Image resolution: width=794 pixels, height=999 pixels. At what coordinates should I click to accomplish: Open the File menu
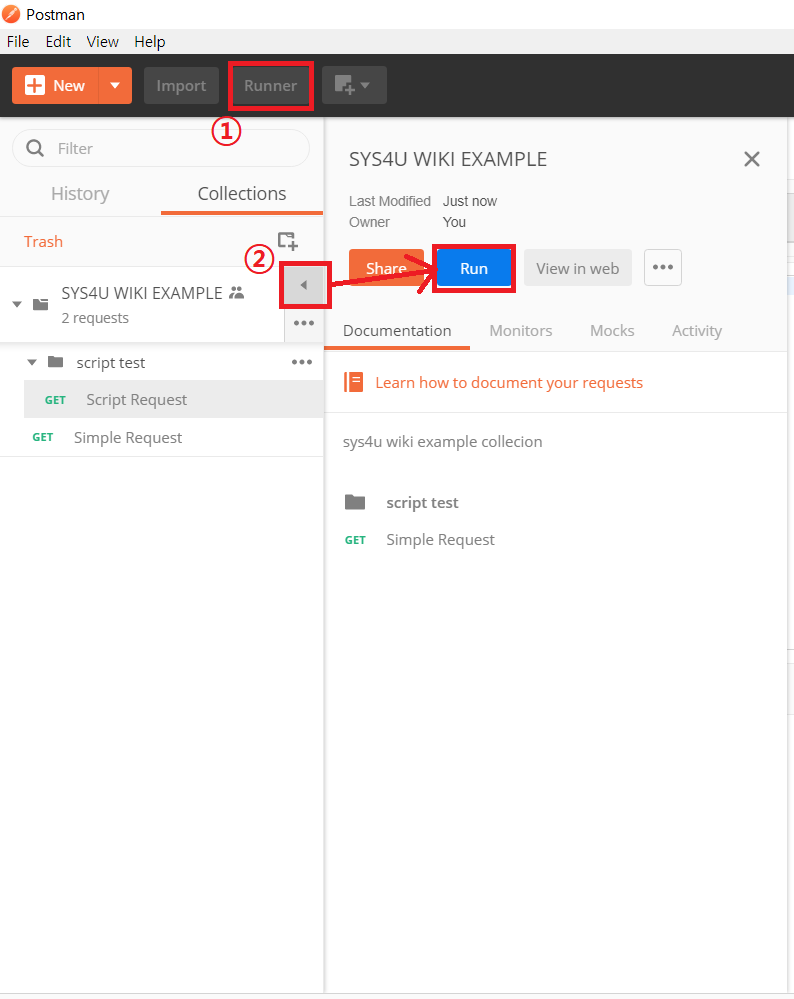(x=18, y=41)
